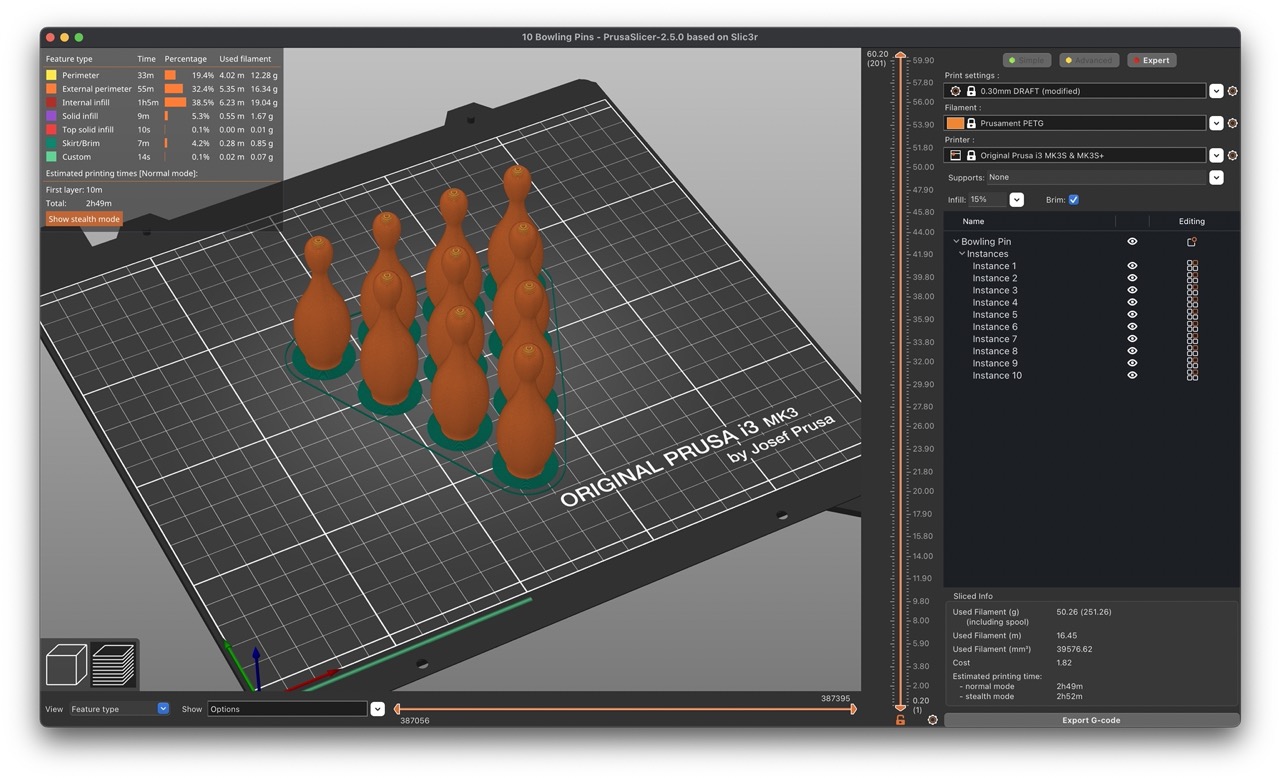Click the editing icon for Instance 1
This screenshot has height=780, width=1280.
pos(1192,266)
